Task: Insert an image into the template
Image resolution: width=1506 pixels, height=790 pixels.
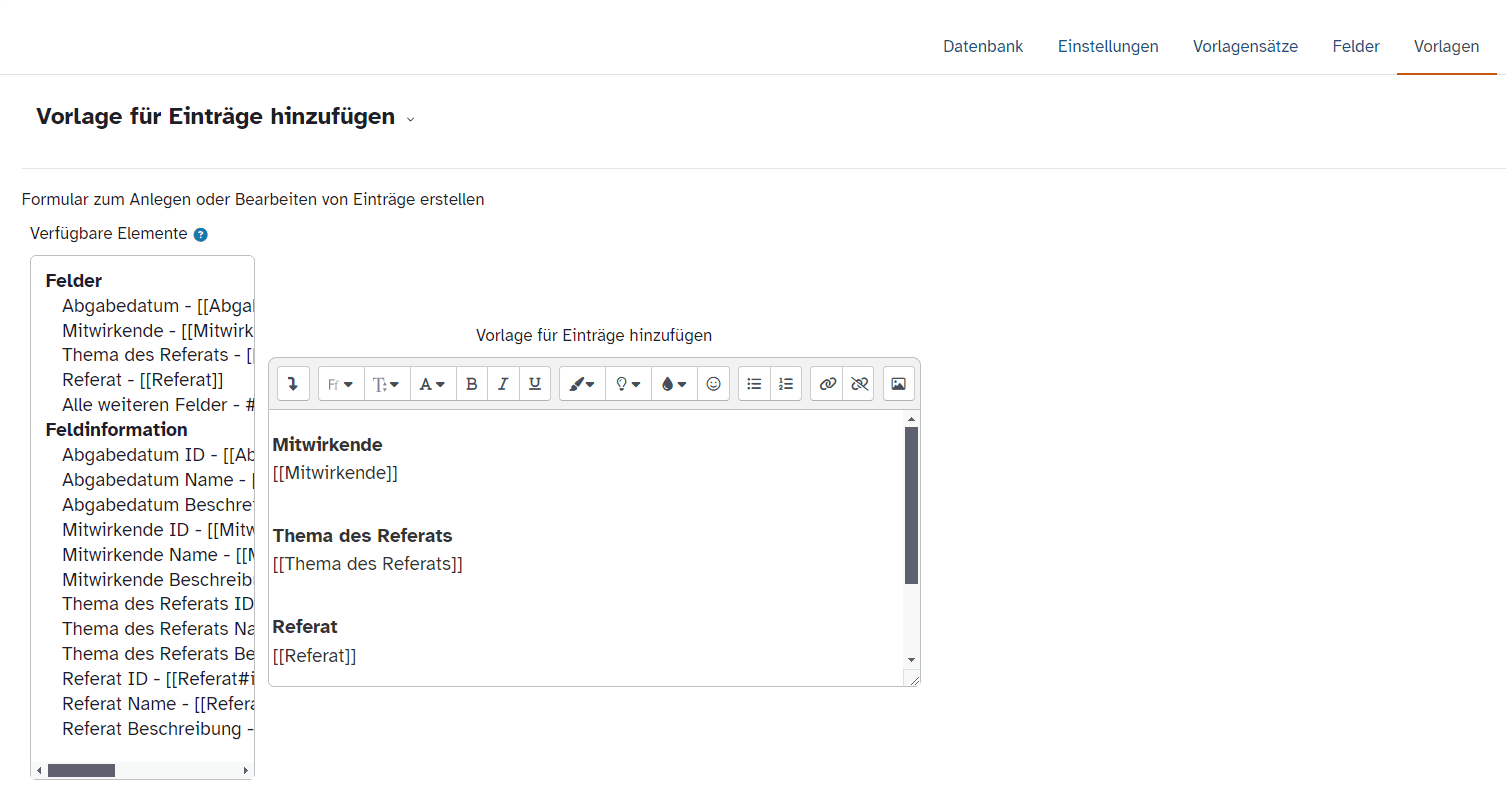Action: point(898,384)
